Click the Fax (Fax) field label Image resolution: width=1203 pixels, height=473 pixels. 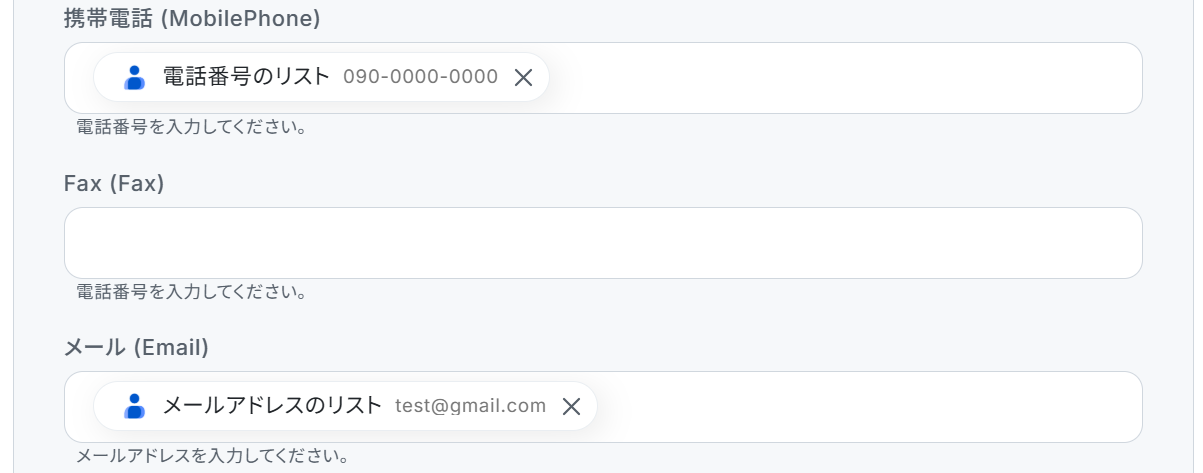[x=114, y=184]
